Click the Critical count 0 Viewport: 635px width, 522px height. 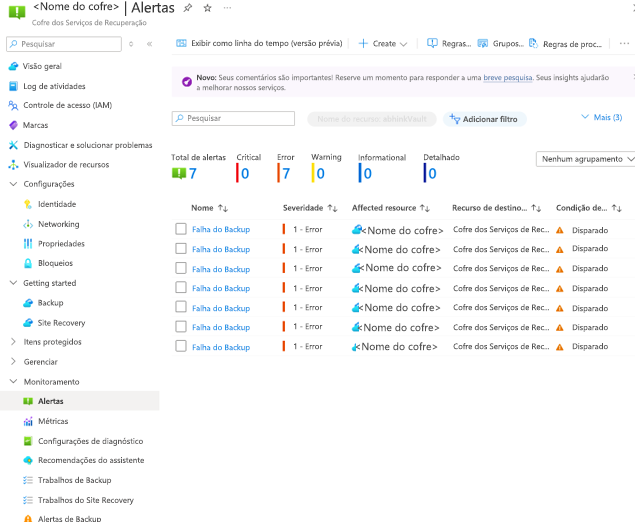coord(245,173)
